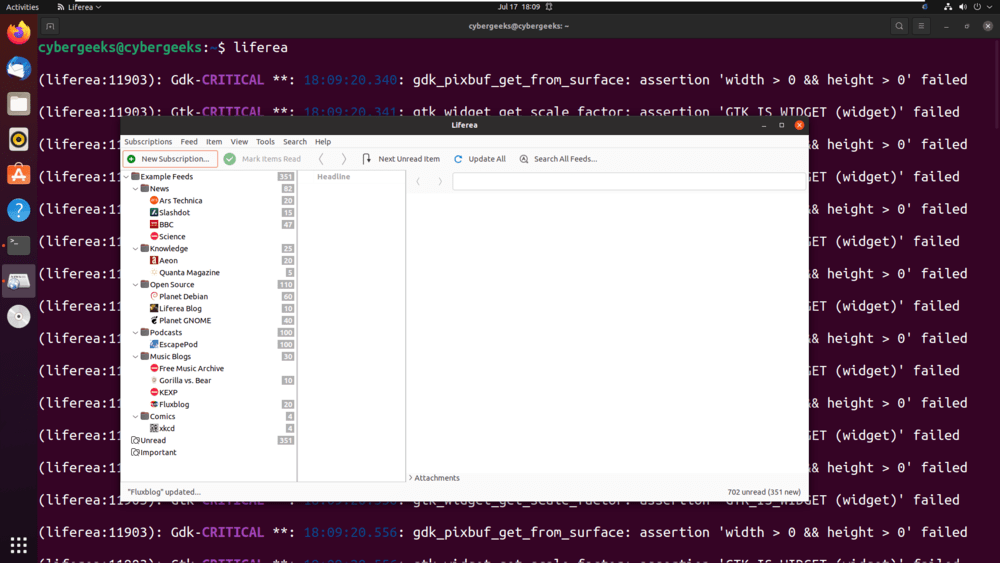Click the browser back arrow in item pane
This screenshot has width=1000, height=563.
pos(418,182)
